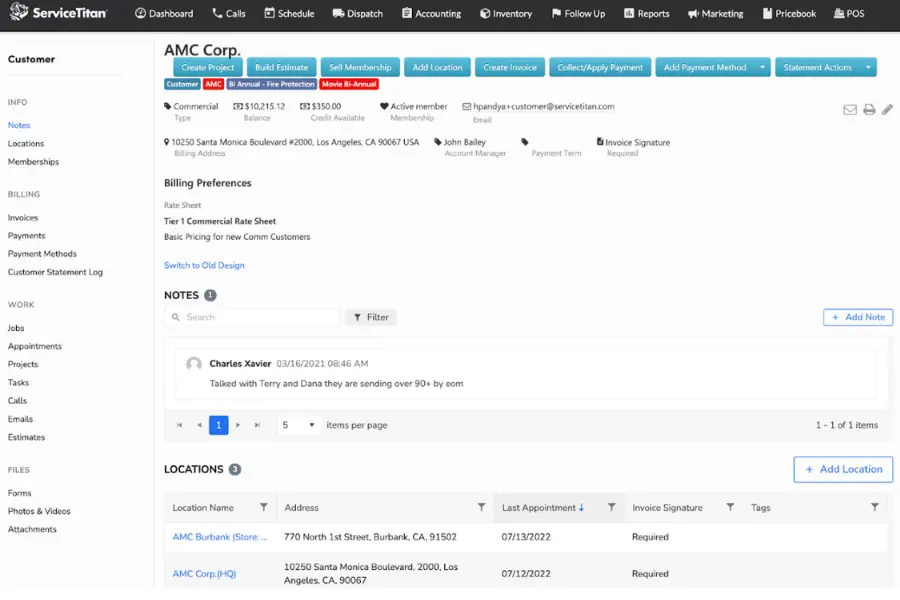Click the Add Payment Method button

click(705, 67)
